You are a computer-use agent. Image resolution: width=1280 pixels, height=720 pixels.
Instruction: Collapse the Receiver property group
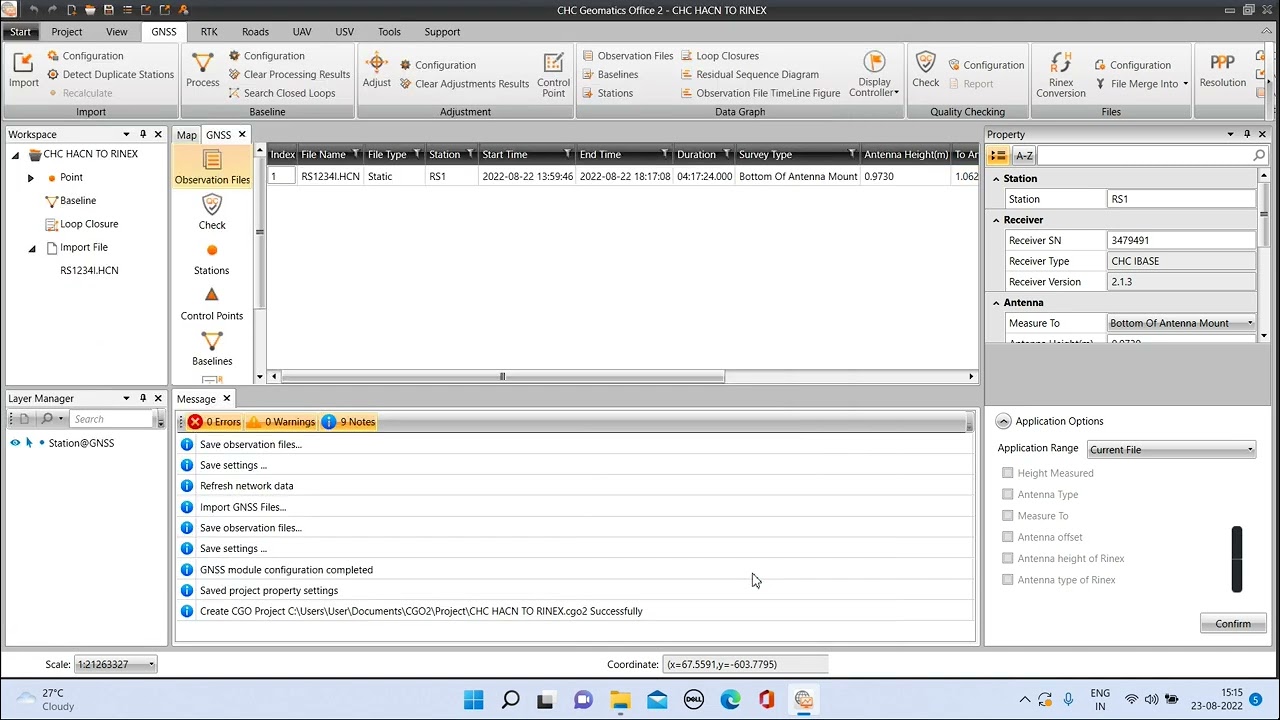(x=996, y=220)
